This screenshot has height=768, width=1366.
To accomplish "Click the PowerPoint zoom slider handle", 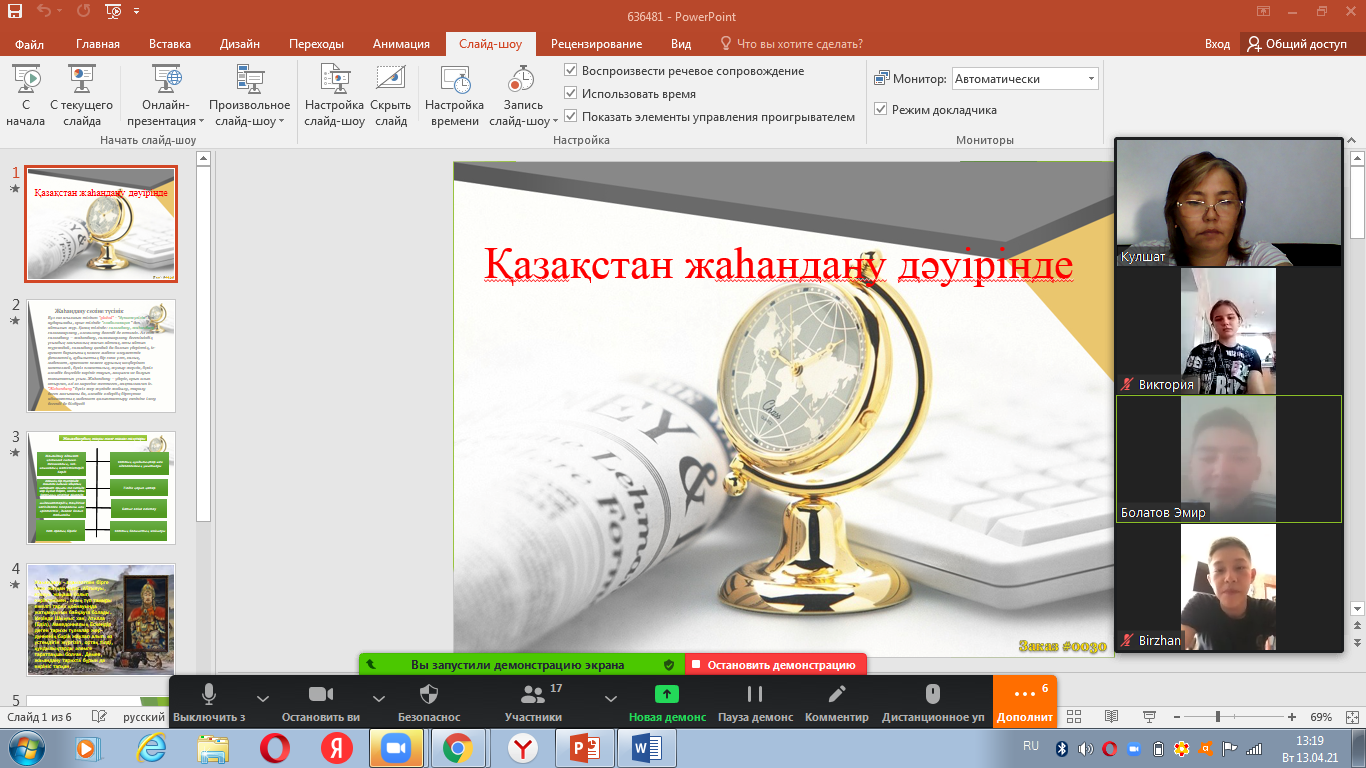I will 1217,717.
